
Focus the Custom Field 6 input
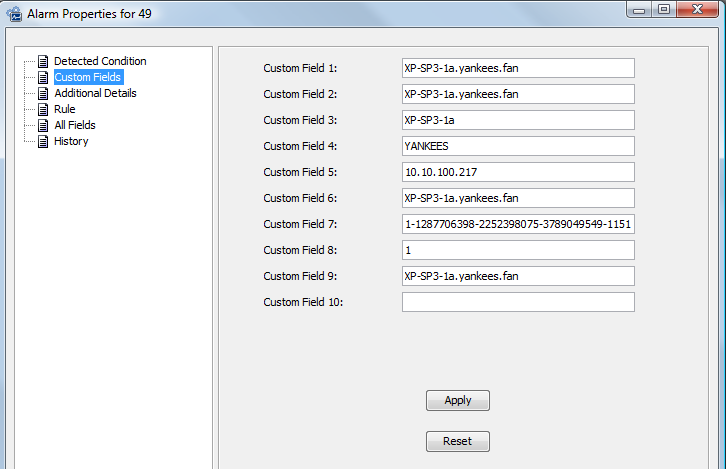[x=518, y=198]
